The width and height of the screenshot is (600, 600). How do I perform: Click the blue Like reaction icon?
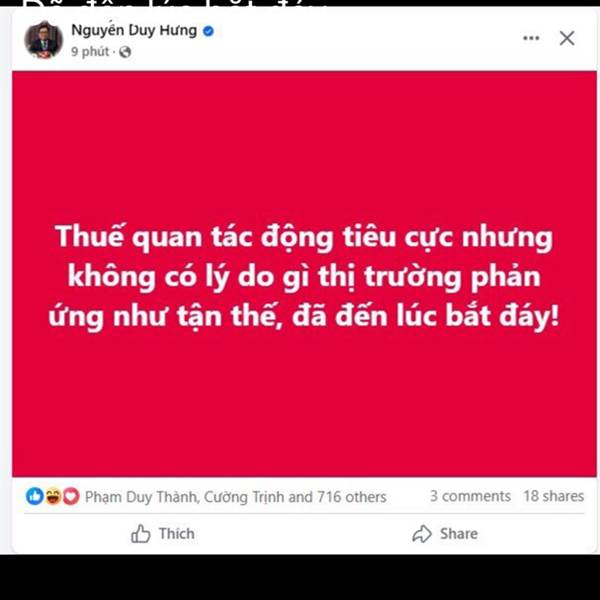(x=35, y=496)
